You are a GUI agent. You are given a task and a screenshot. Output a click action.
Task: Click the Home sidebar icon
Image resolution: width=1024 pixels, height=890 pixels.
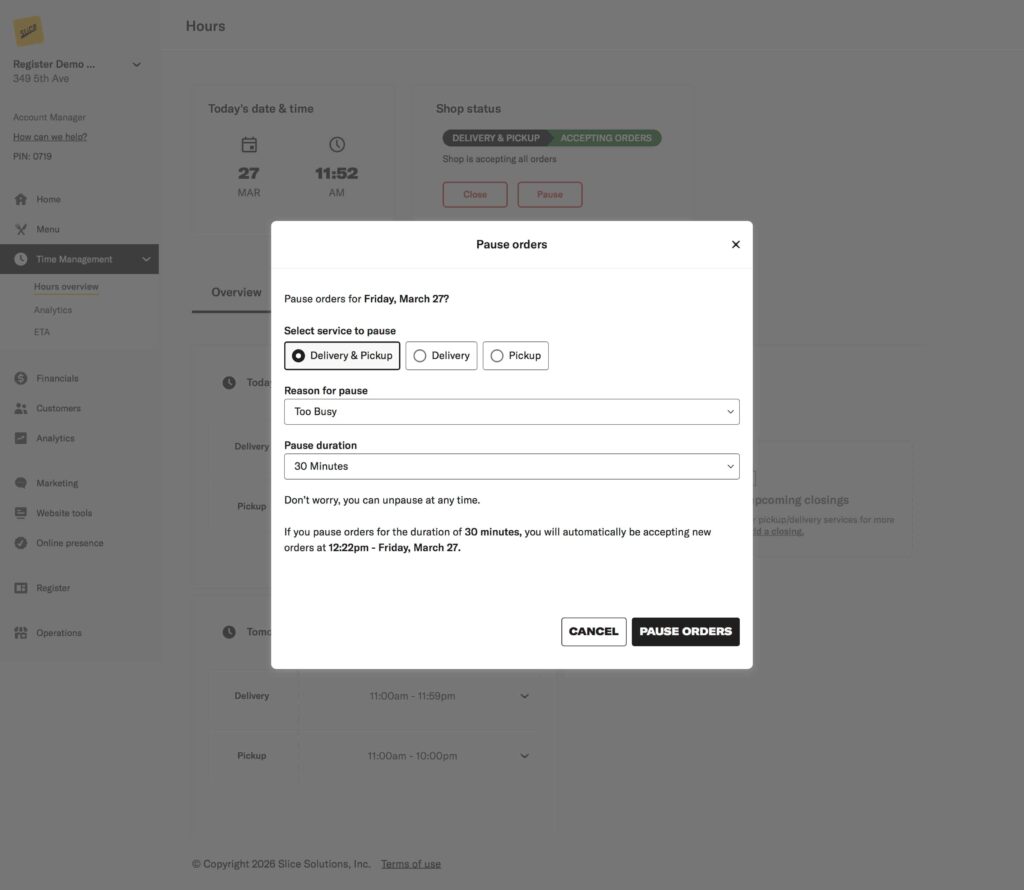tap(20, 199)
